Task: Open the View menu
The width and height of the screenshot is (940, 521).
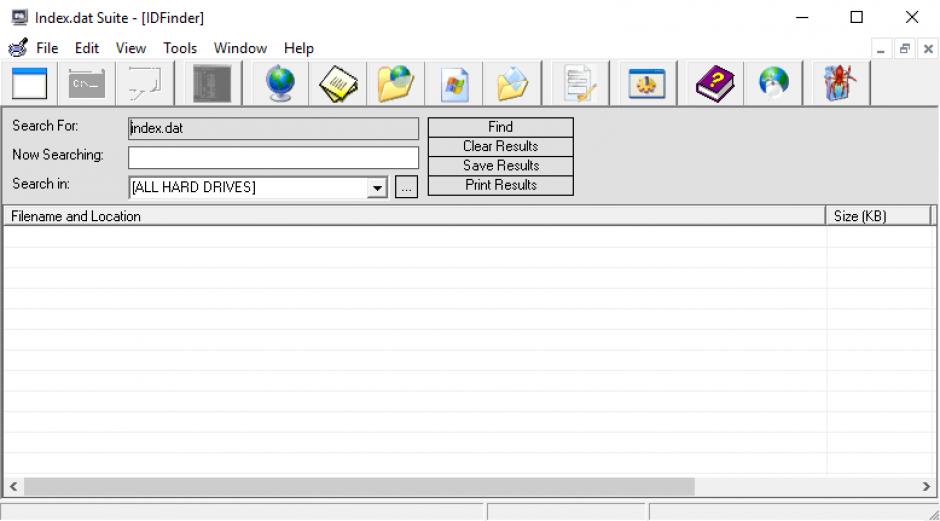Action: point(131,48)
